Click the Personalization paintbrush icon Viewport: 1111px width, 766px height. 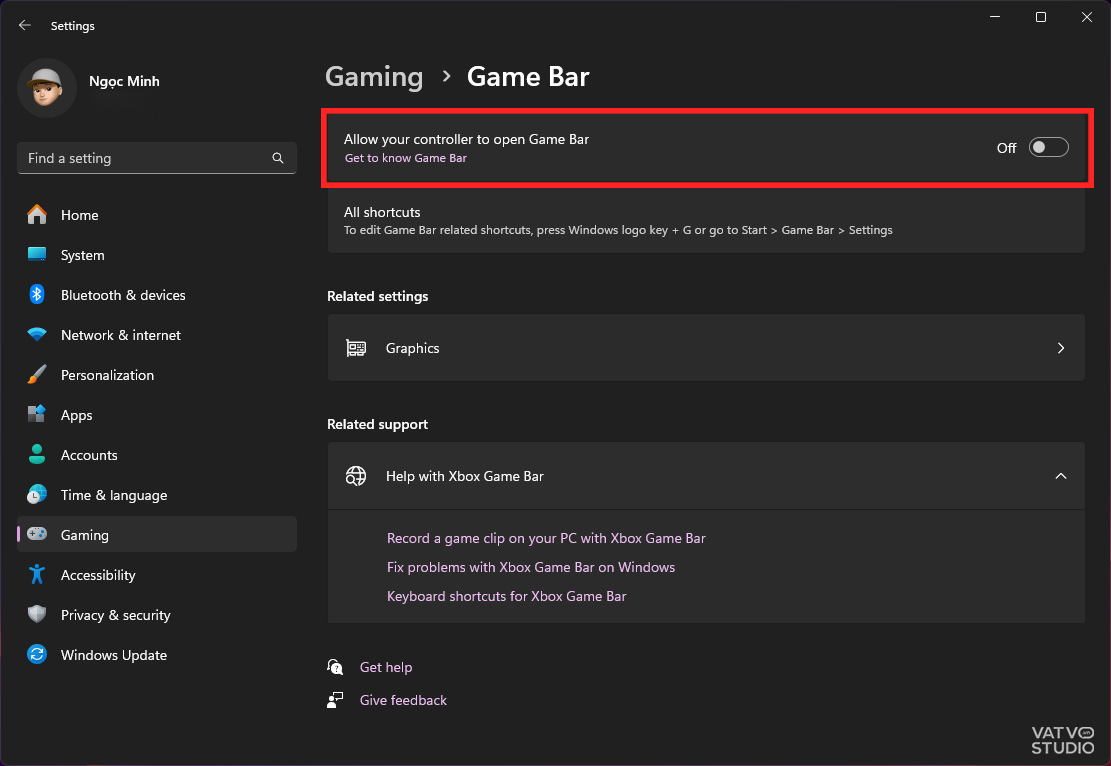37,374
